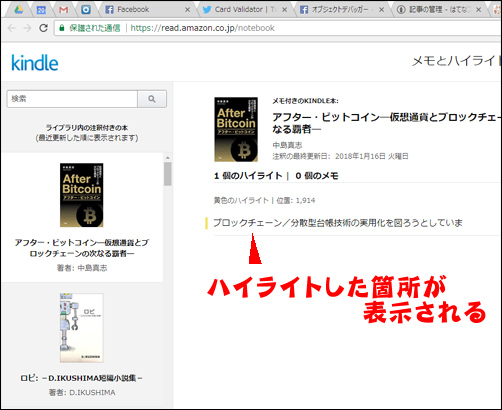Select the read.amazon.co.jp address bar URL
Image resolution: width=502 pixels, height=410 pixels.
(202, 28)
